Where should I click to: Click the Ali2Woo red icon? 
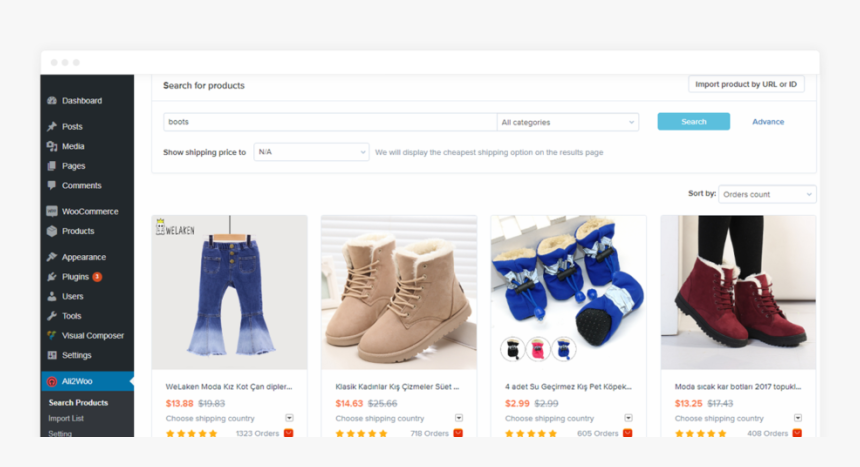51,381
